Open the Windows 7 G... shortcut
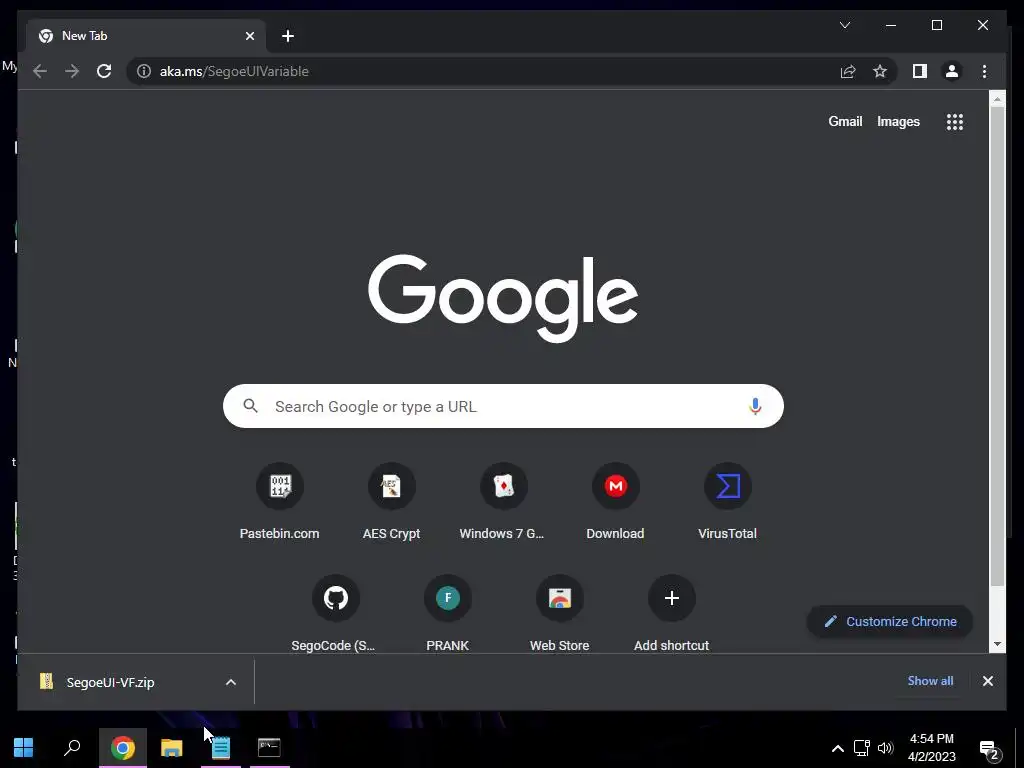Viewport: 1024px width, 768px height. [x=503, y=502]
